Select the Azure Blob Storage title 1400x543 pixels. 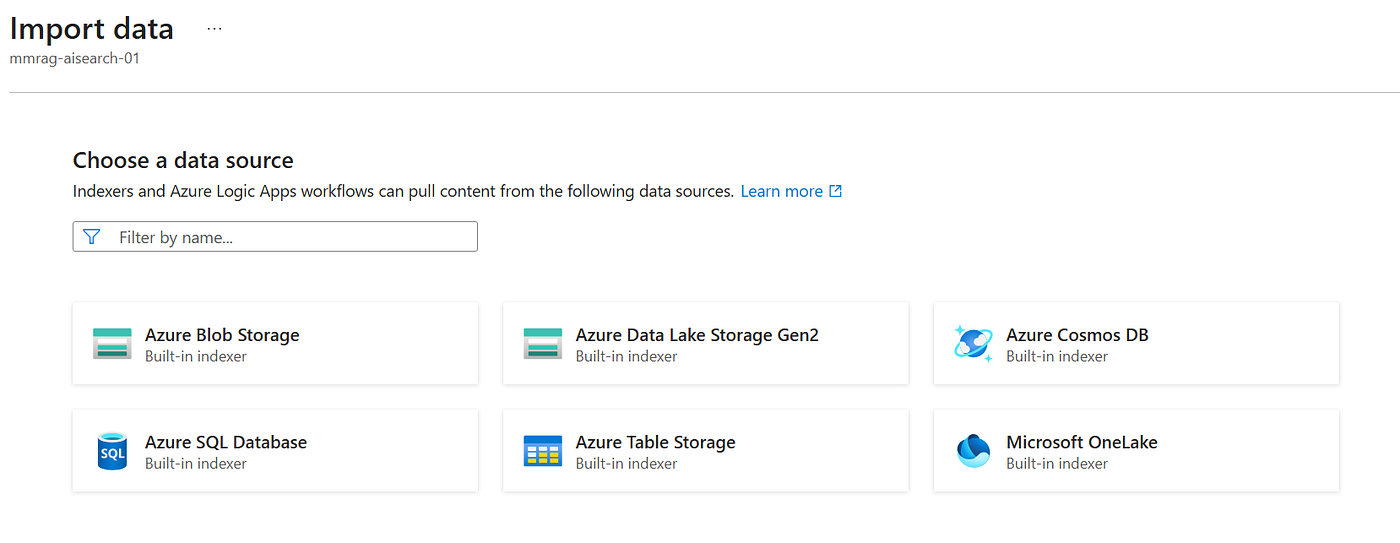(x=222, y=335)
